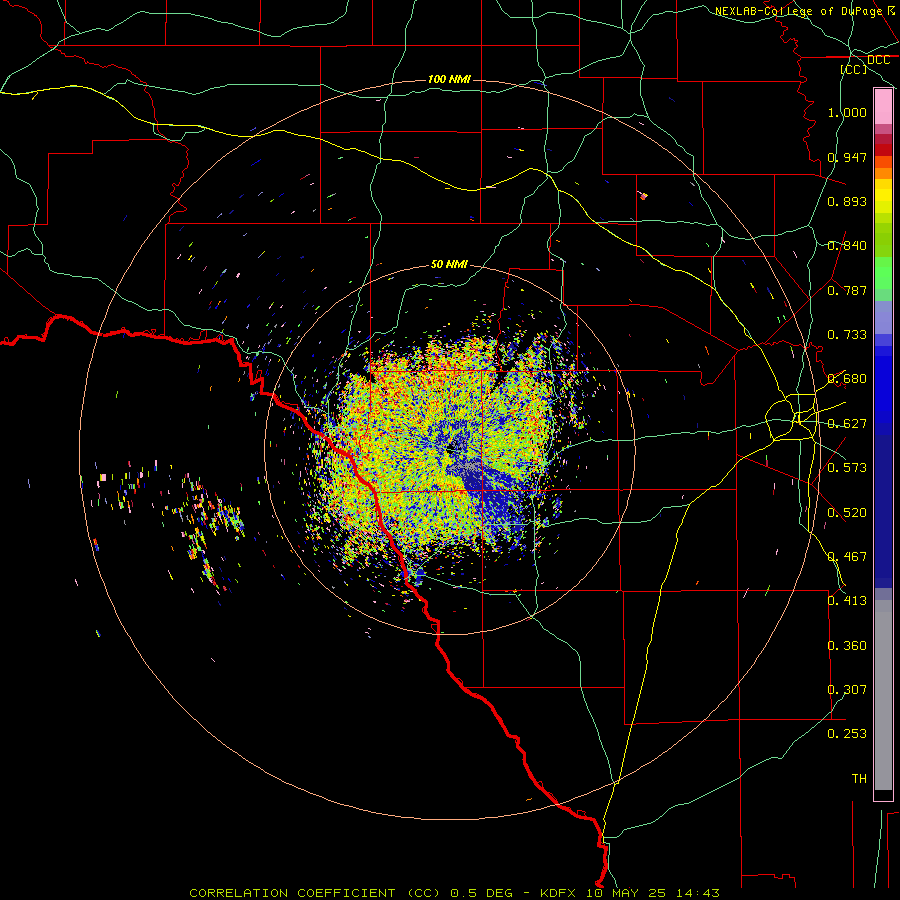Click the 0.467 color scale value
900x900 pixels.
pyautogui.click(x=847, y=557)
